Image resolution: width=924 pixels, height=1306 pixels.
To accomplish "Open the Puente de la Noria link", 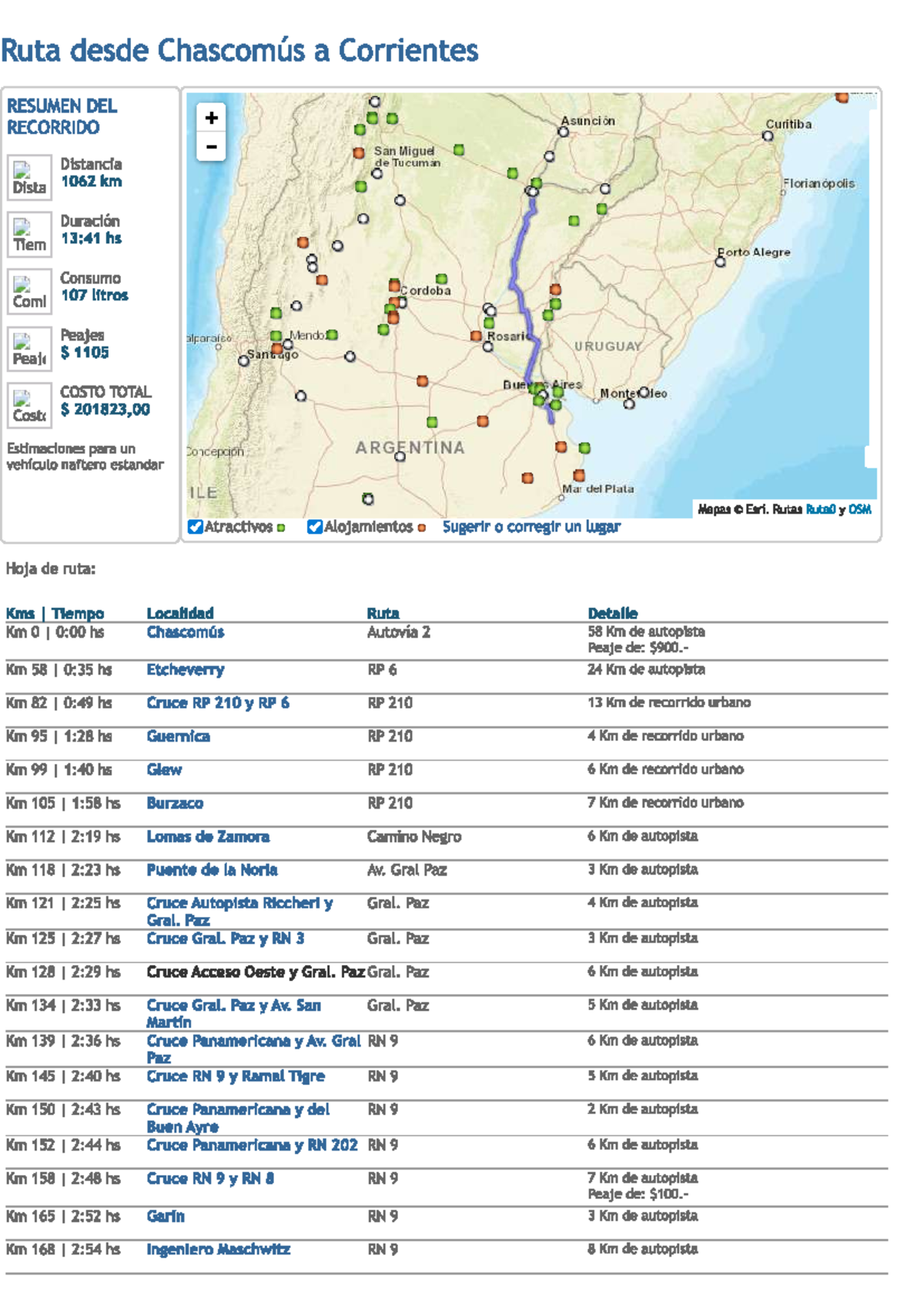I will [213, 869].
